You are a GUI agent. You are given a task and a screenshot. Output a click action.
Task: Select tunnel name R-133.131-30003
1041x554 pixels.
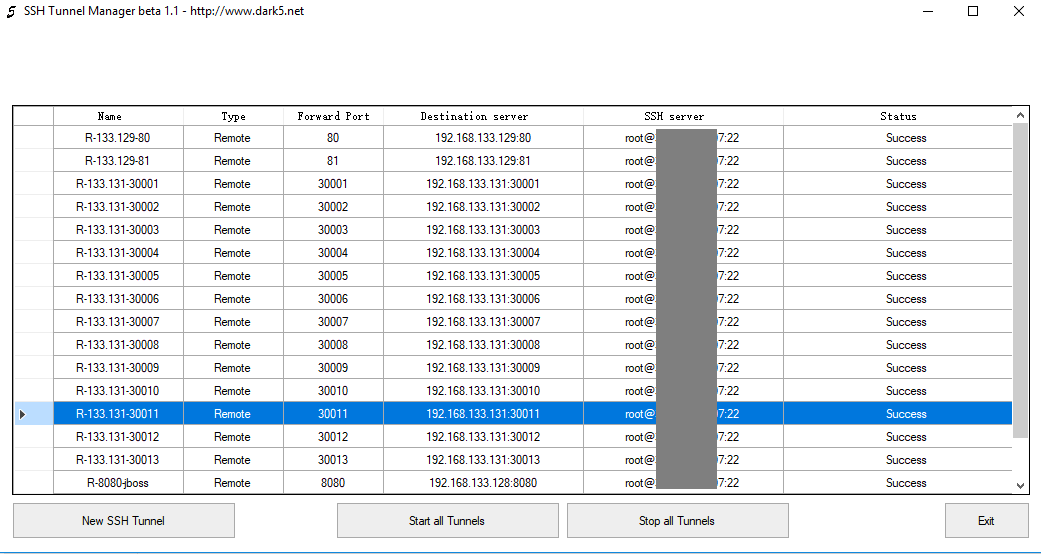(118, 230)
